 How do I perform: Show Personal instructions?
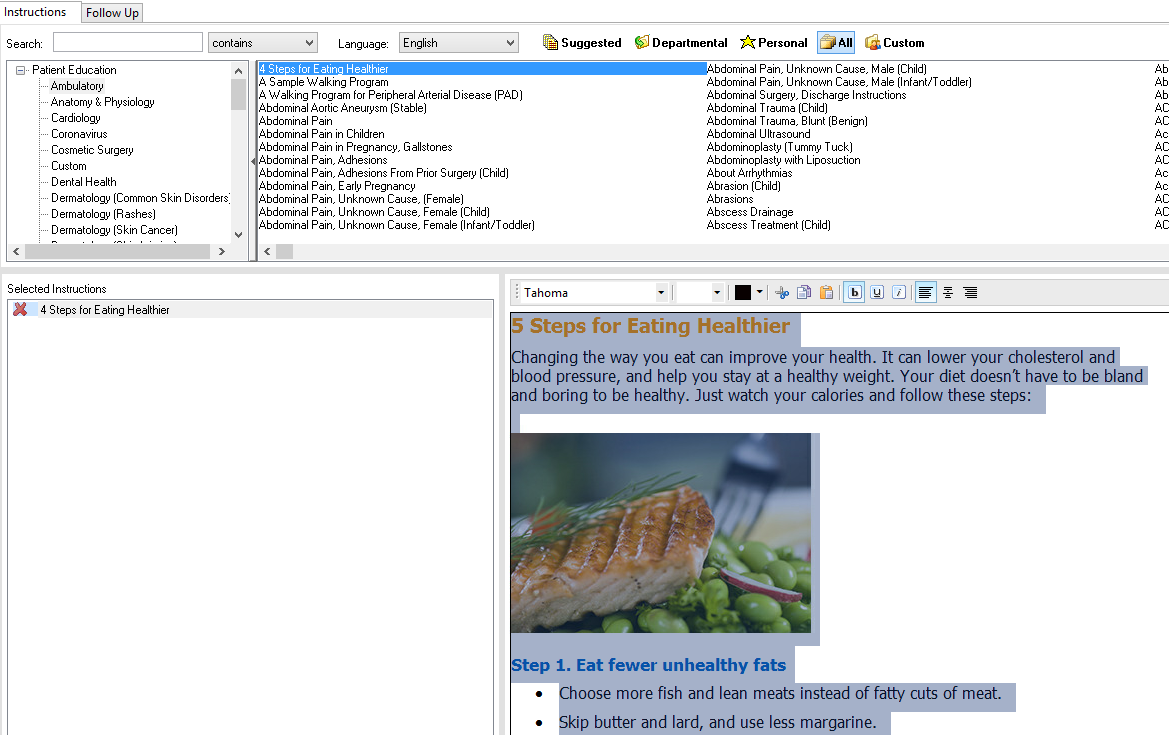(x=773, y=43)
